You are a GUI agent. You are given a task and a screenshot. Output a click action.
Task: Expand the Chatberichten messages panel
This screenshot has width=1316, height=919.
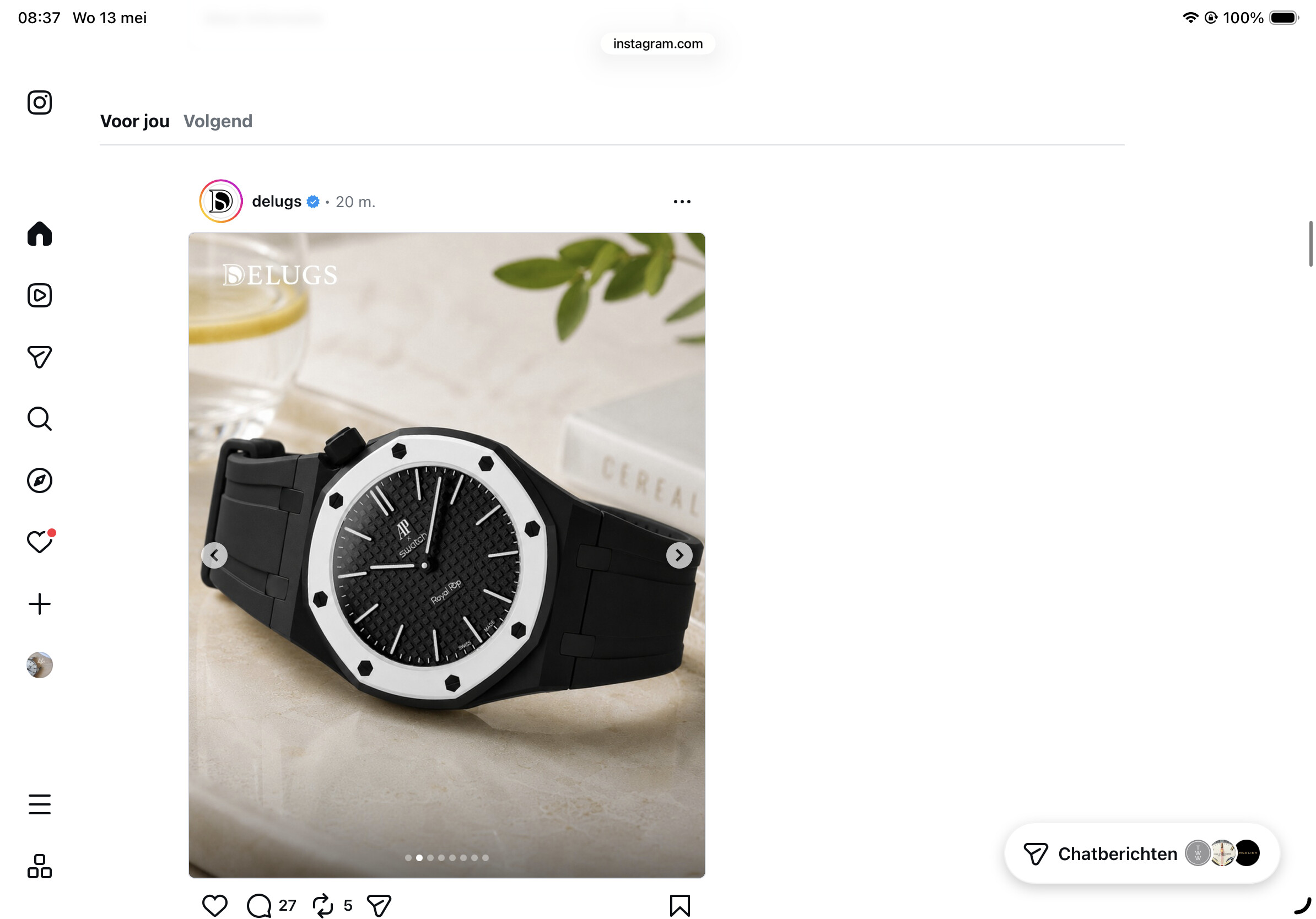click(1142, 853)
